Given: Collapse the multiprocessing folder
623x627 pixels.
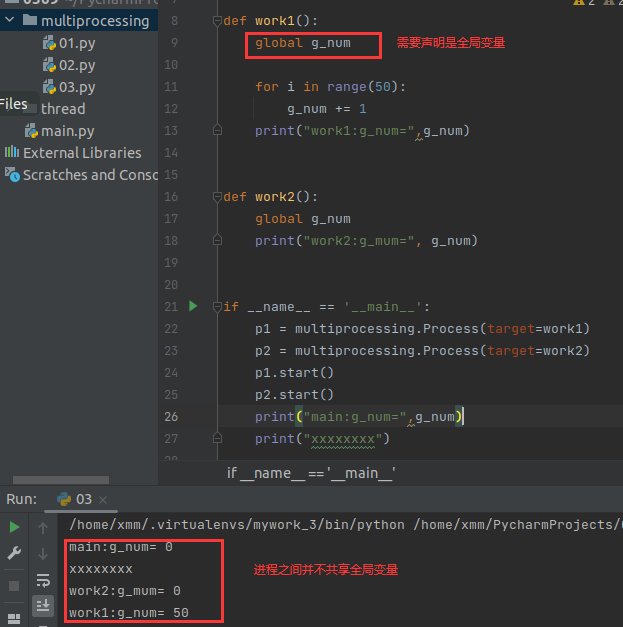Looking at the screenshot, I should point(10,19).
